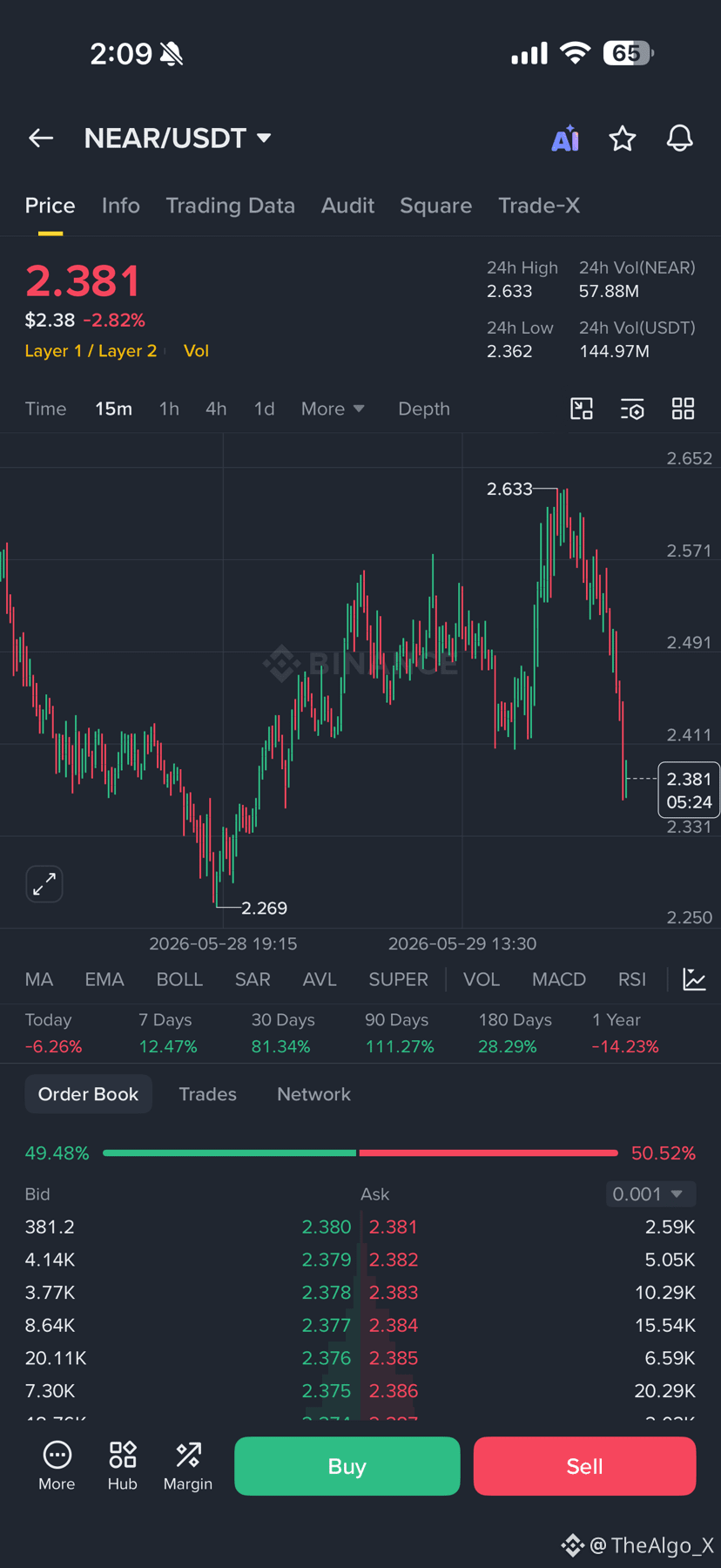Viewport: 721px width, 1568px height.
Task: Select bid price 2.379
Action: pyautogui.click(x=327, y=1260)
